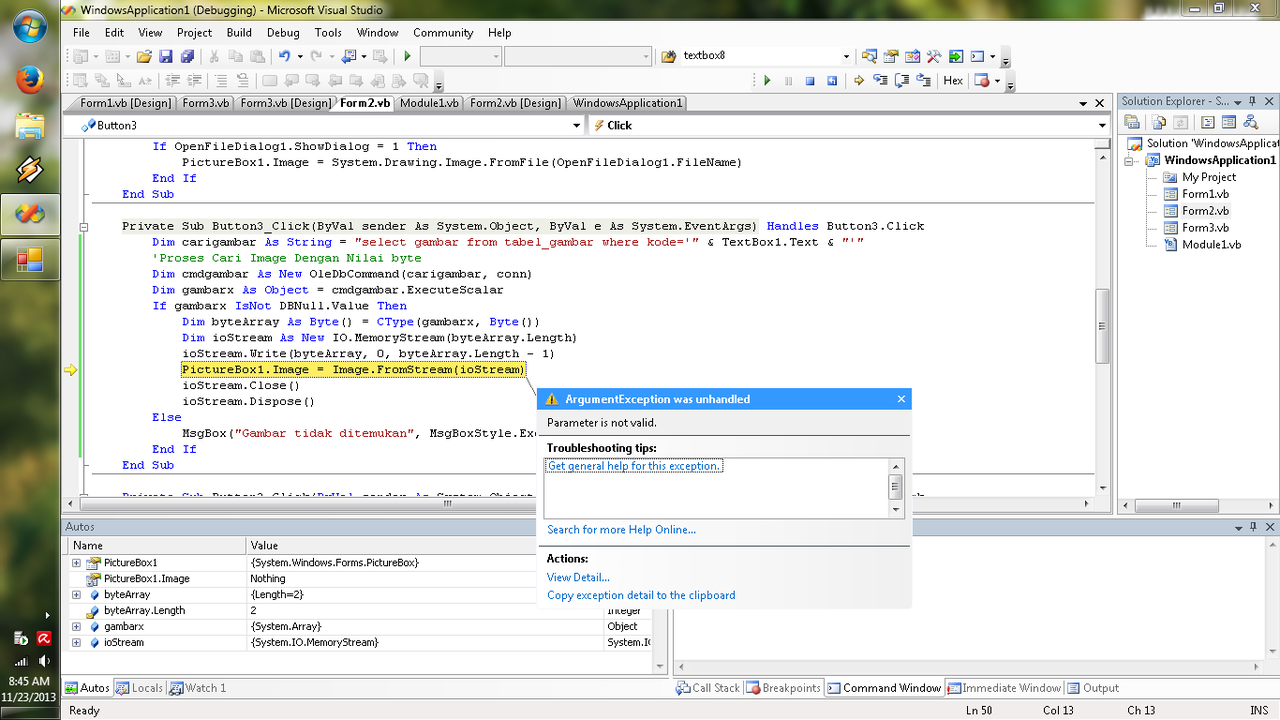Viewport: 1280px width, 720px height.
Task: Toggle the Solution Explorer auto-hide pin
Action: click(1252, 101)
